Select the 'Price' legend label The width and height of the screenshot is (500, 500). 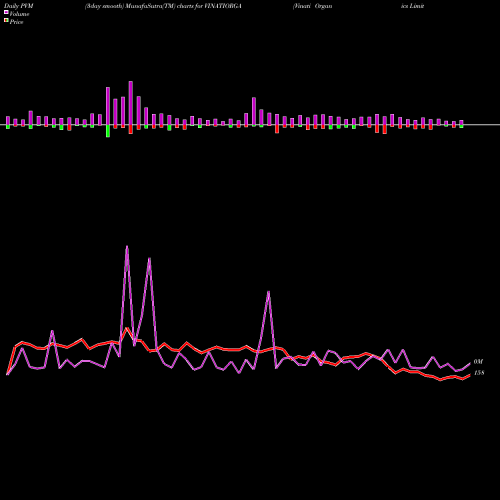[x=16, y=22]
